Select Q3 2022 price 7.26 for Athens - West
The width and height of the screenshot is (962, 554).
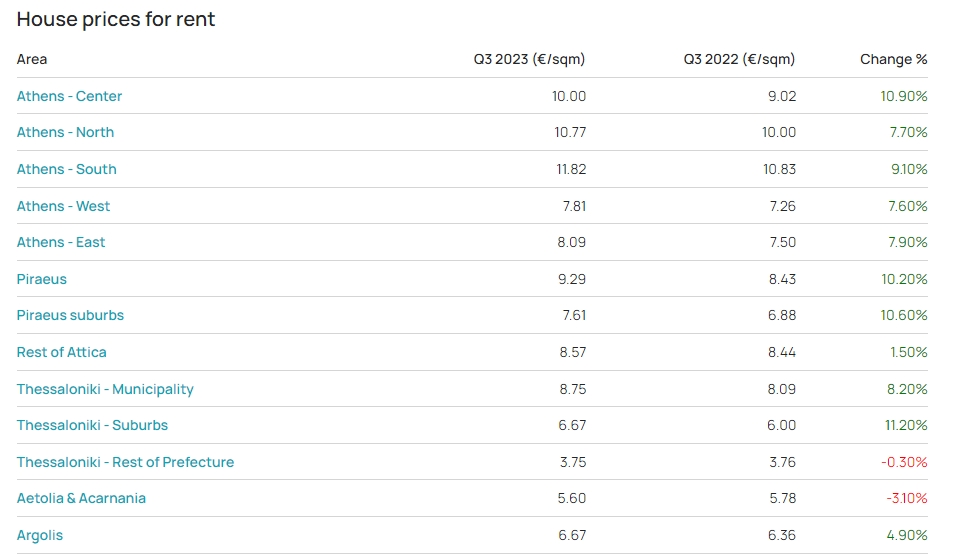tap(783, 206)
